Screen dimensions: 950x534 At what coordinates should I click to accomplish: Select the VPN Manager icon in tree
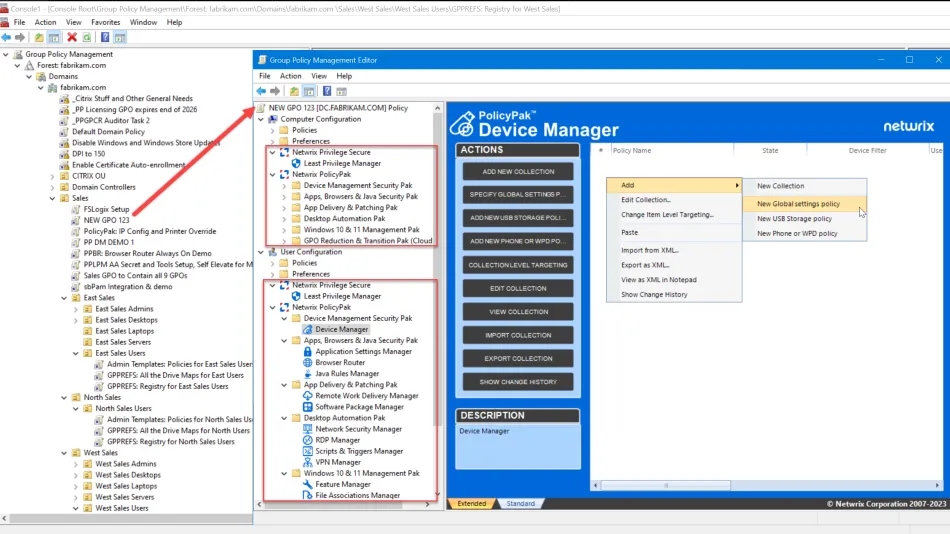click(308, 462)
